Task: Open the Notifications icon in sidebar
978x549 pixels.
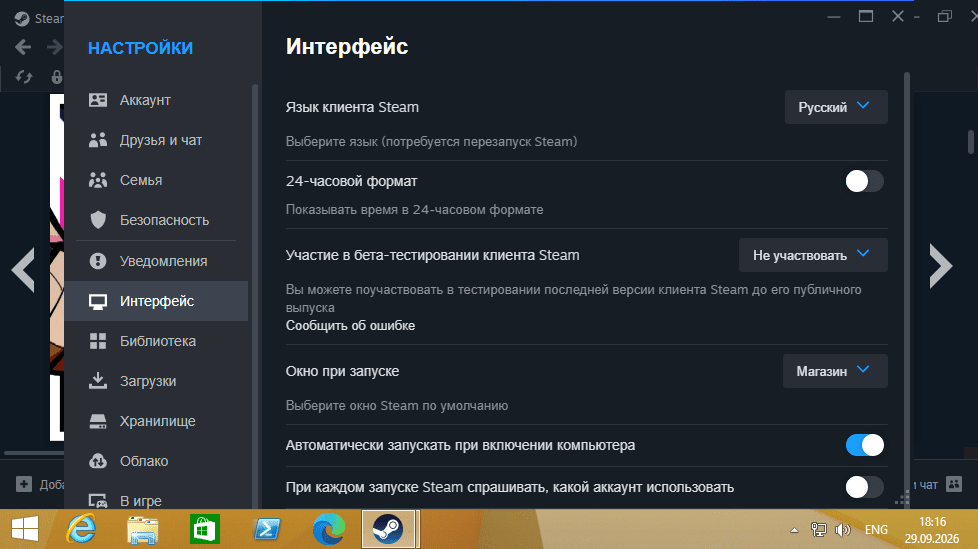Action: 98,261
